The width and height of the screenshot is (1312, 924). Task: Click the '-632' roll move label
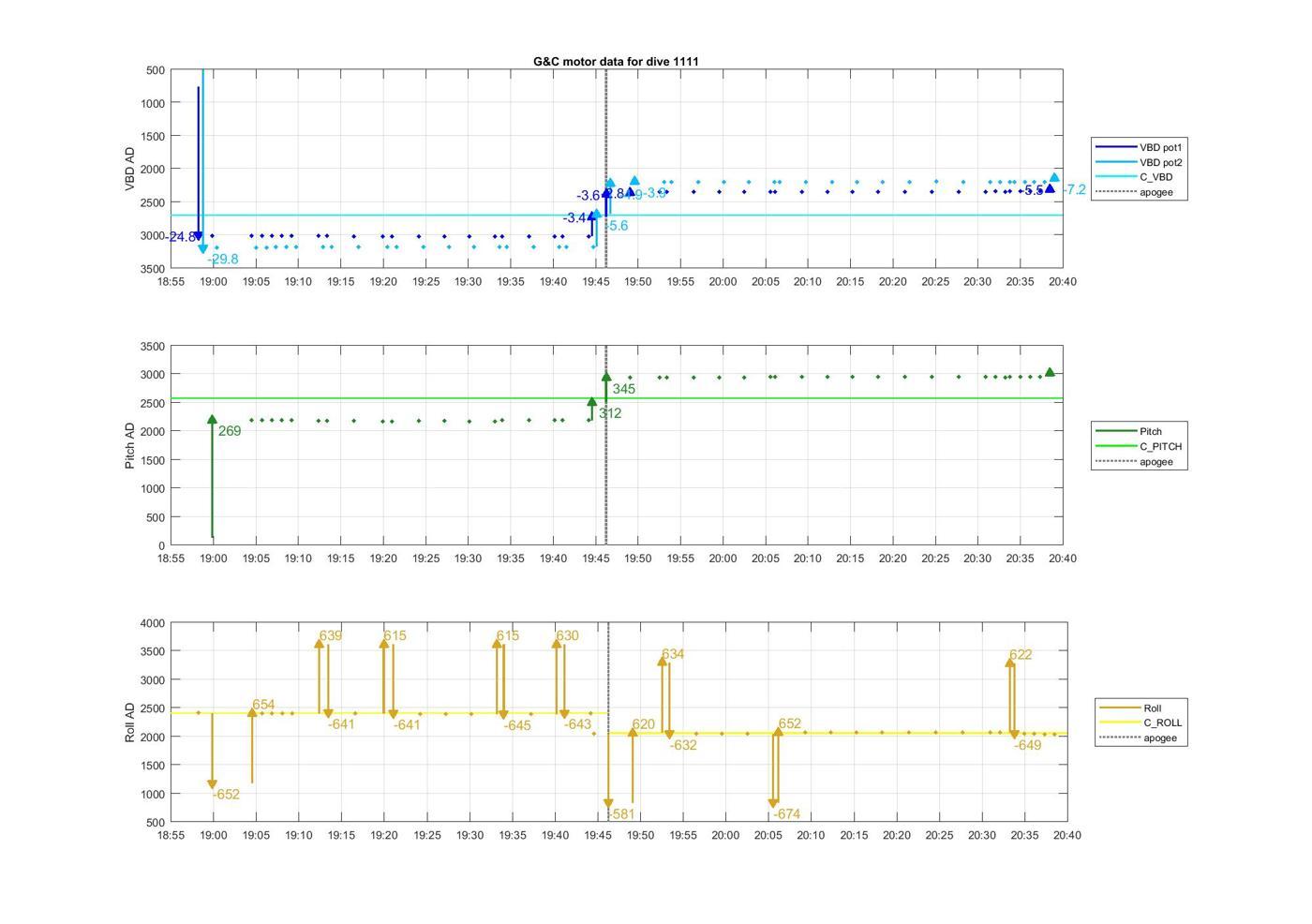[x=683, y=746]
